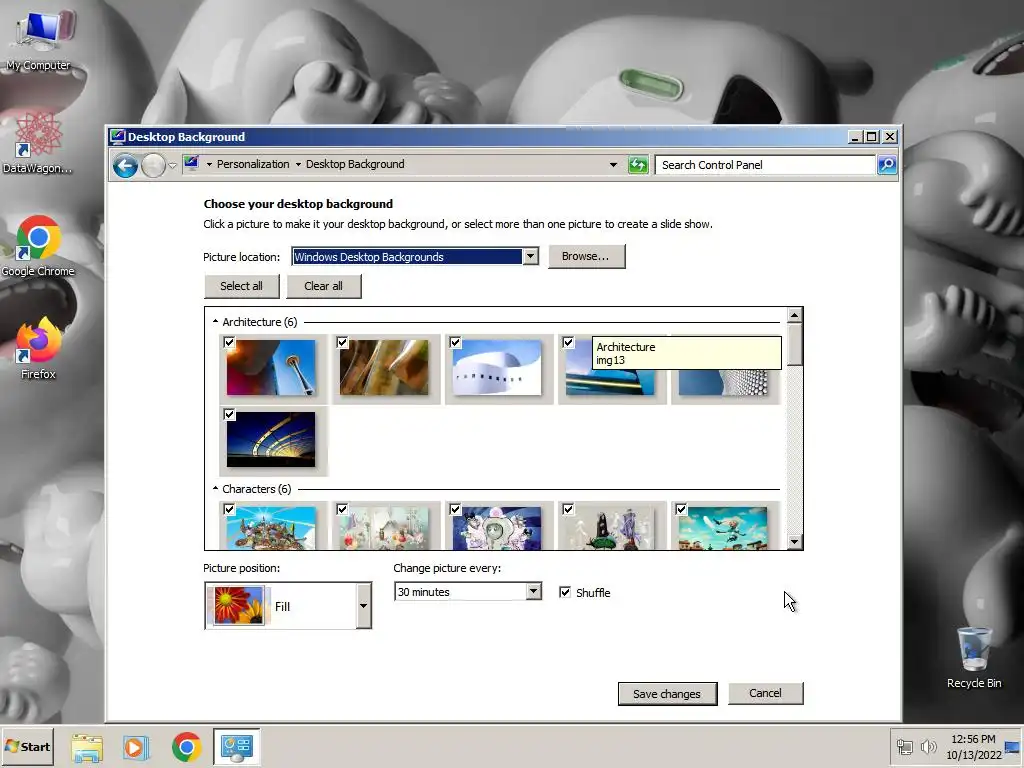The image size is (1024, 768).
Task: Open the Picture position Fill dropdown
Action: [x=363, y=606]
